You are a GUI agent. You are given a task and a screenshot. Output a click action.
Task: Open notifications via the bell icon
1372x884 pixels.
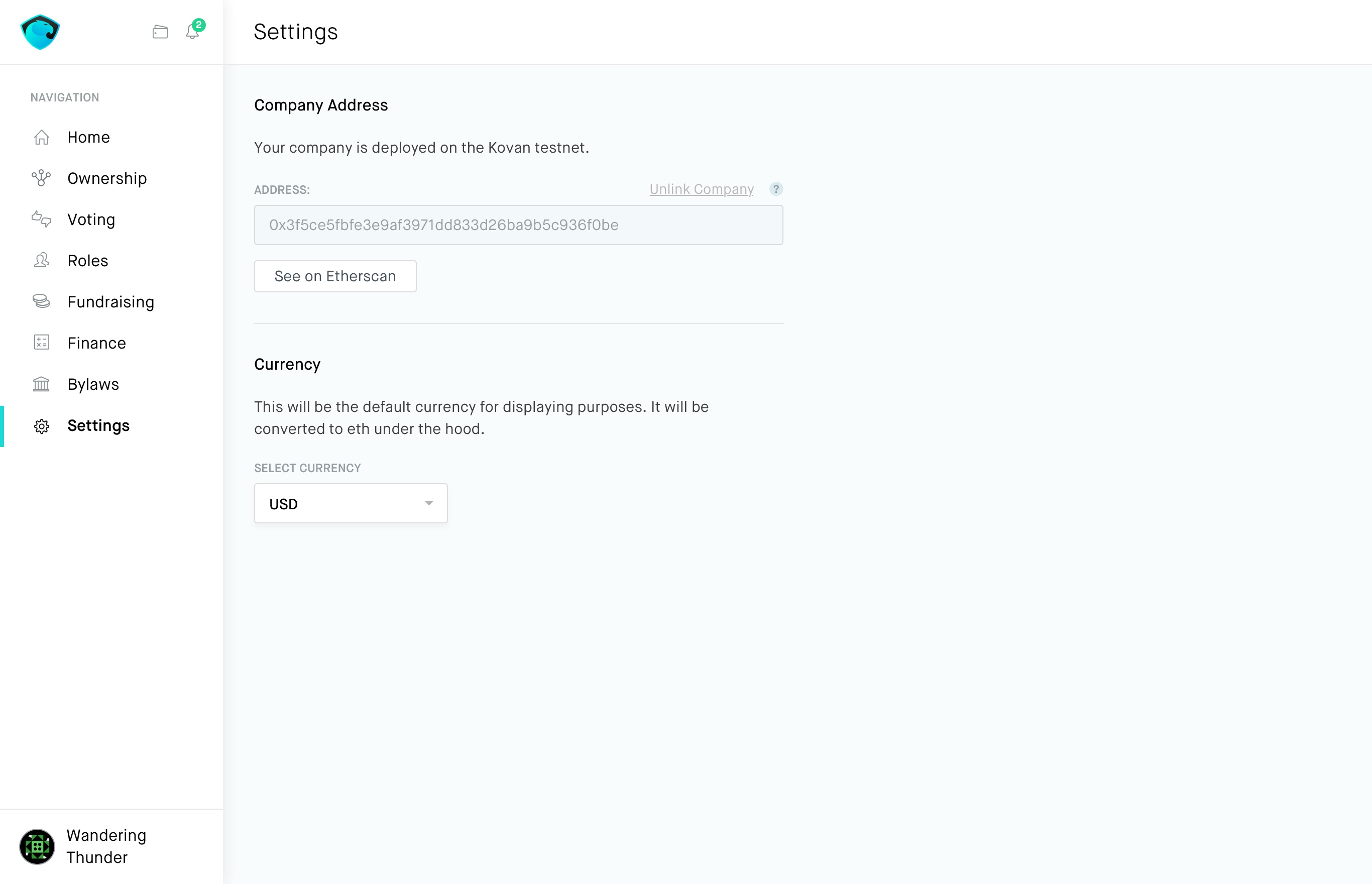click(x=192, y=32)
